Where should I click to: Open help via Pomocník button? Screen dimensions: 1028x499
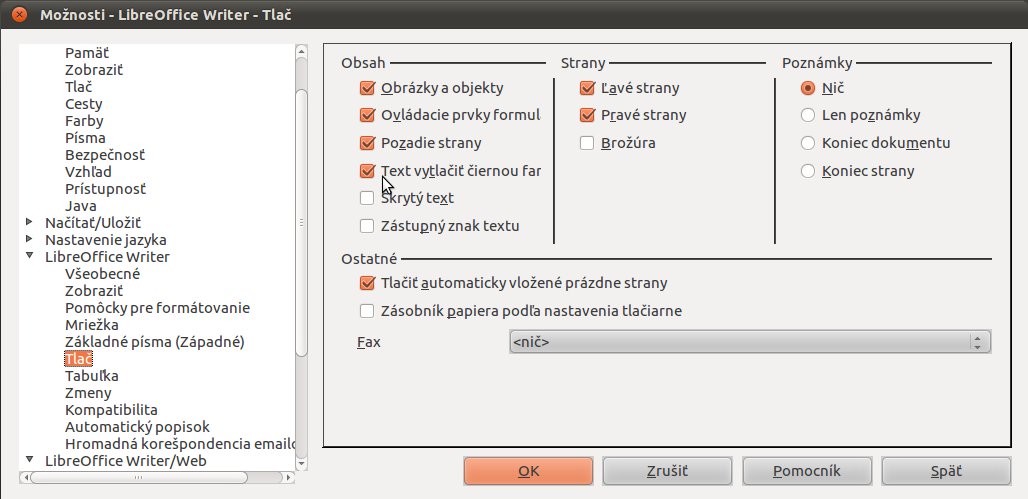tap(807, 471)
